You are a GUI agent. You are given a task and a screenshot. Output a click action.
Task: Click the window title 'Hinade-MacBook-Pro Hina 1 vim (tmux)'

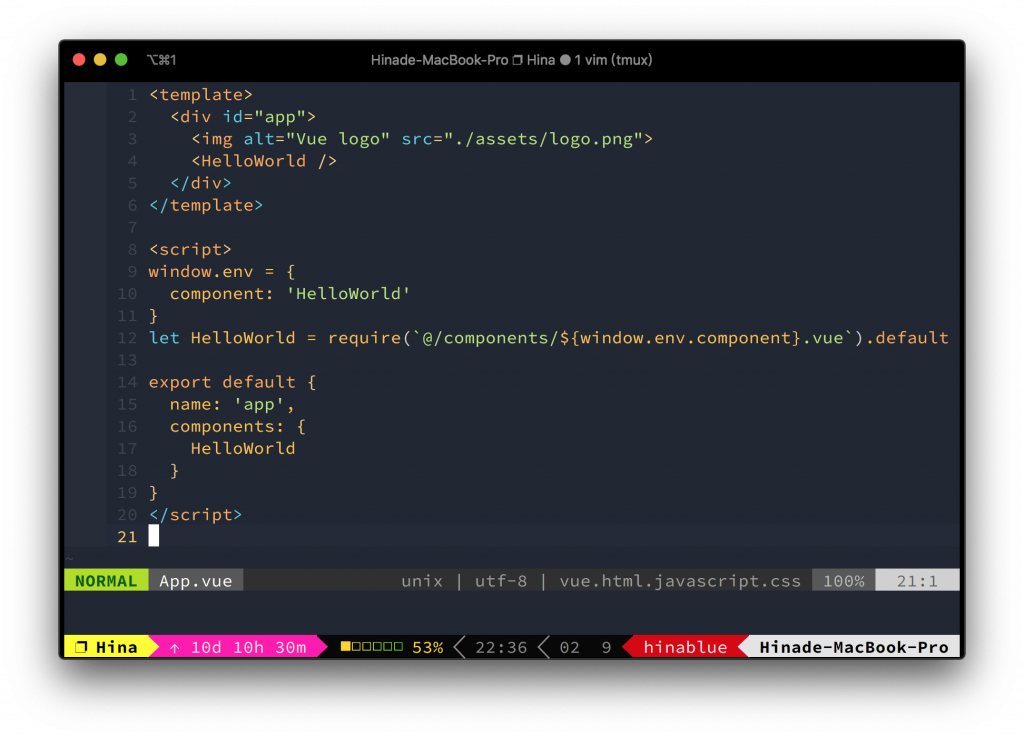tap(511, 60)
